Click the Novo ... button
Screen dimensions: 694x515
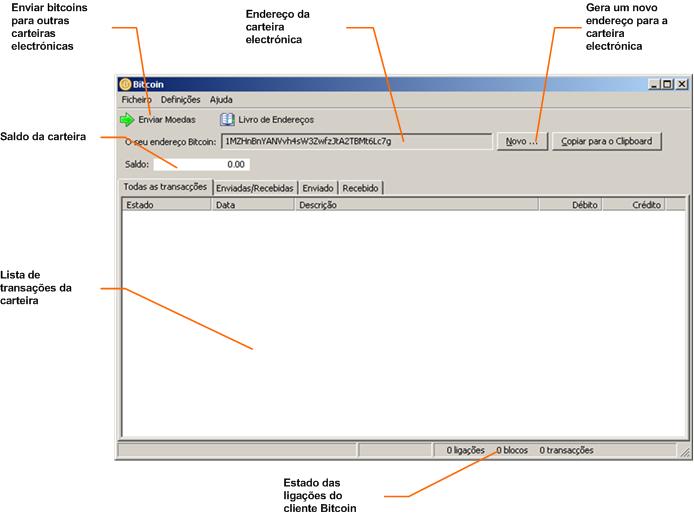pos(522,141)
